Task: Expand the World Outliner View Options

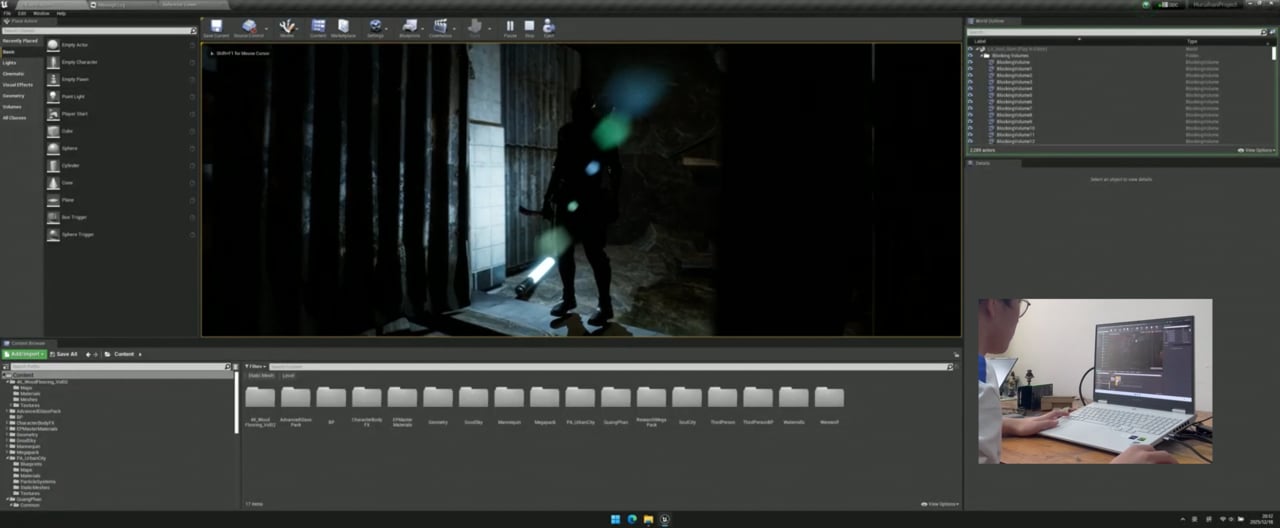Action: pyautogui.click(x=1257, y=150)
